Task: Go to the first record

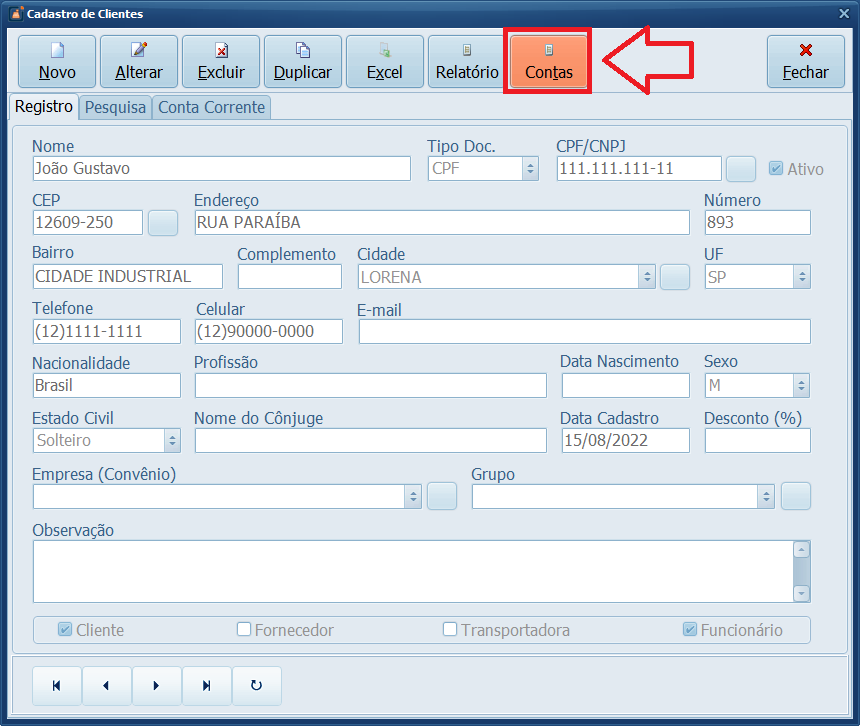Action: [57, 686]
